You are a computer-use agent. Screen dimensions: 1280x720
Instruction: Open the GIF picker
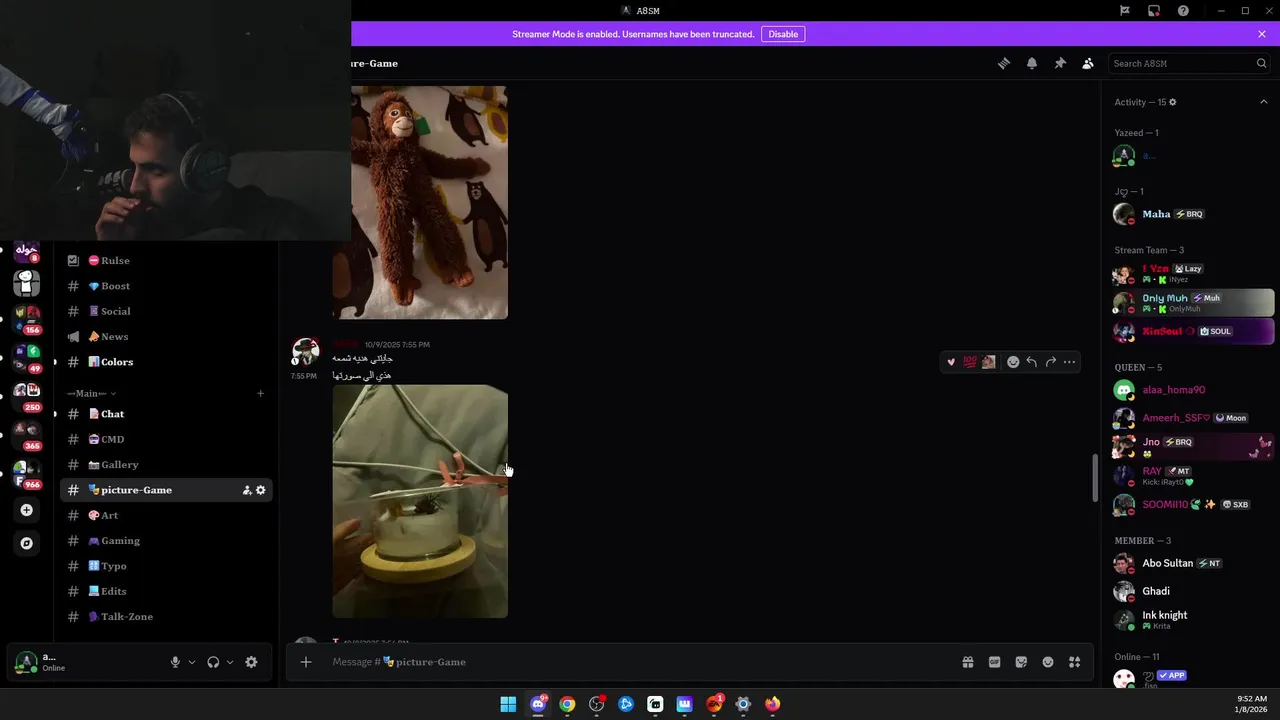coord(994,662)
